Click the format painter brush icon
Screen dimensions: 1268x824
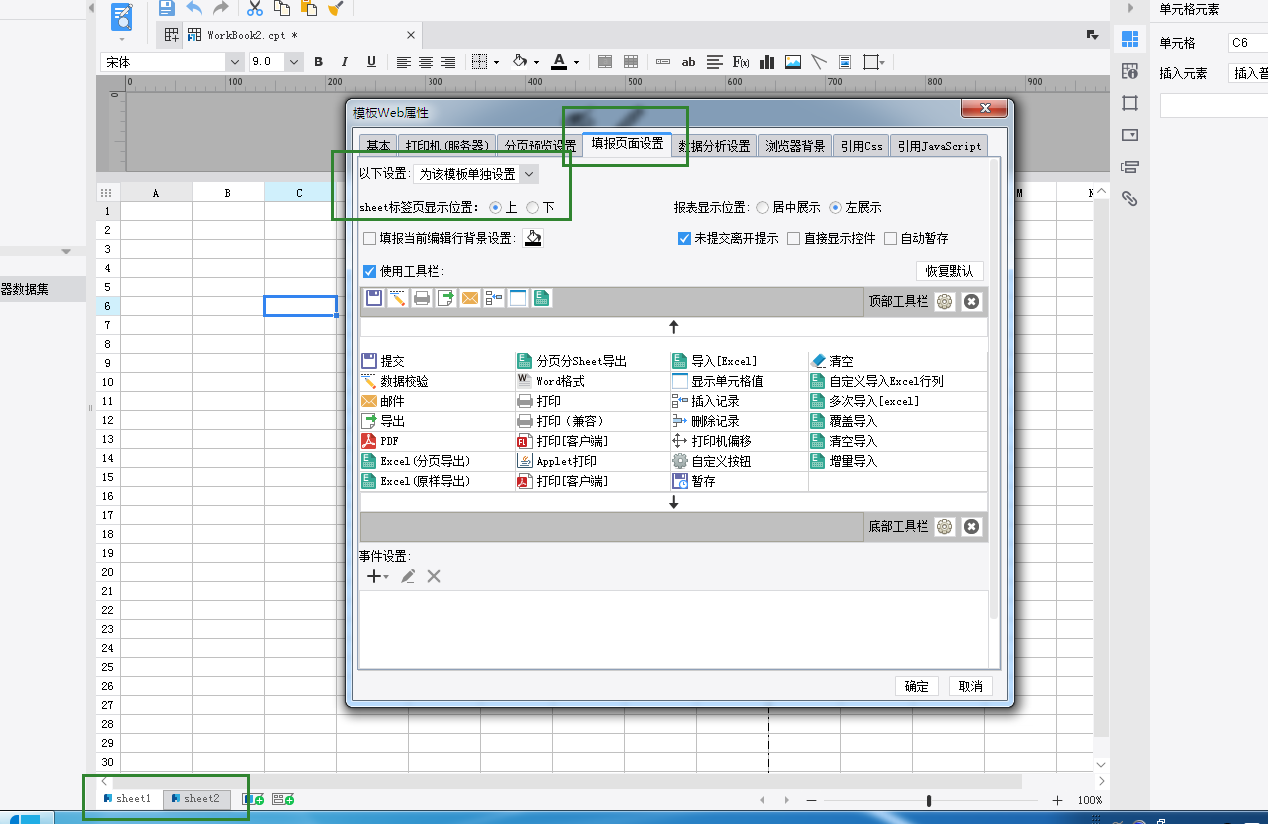click(x=337, y=8)
